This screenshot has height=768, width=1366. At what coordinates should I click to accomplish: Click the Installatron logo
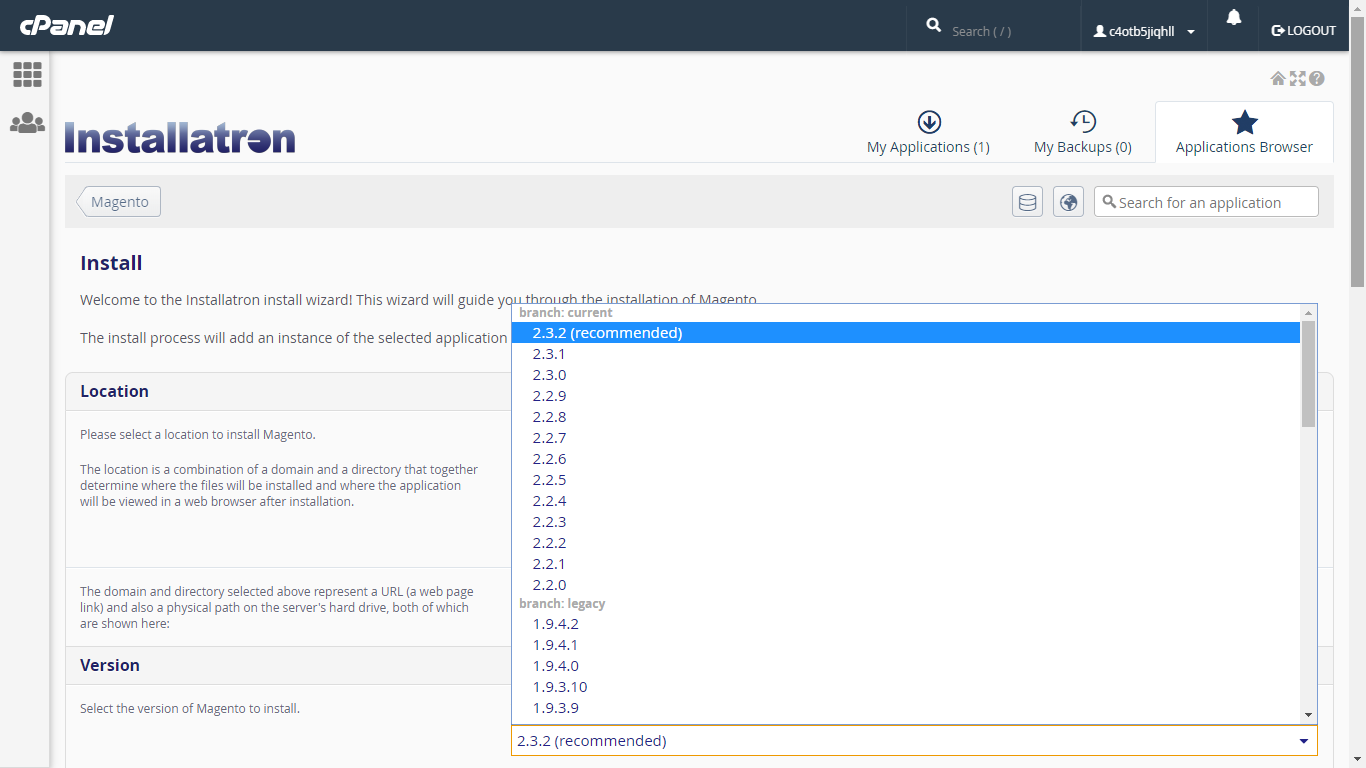[x=180, y=138]
